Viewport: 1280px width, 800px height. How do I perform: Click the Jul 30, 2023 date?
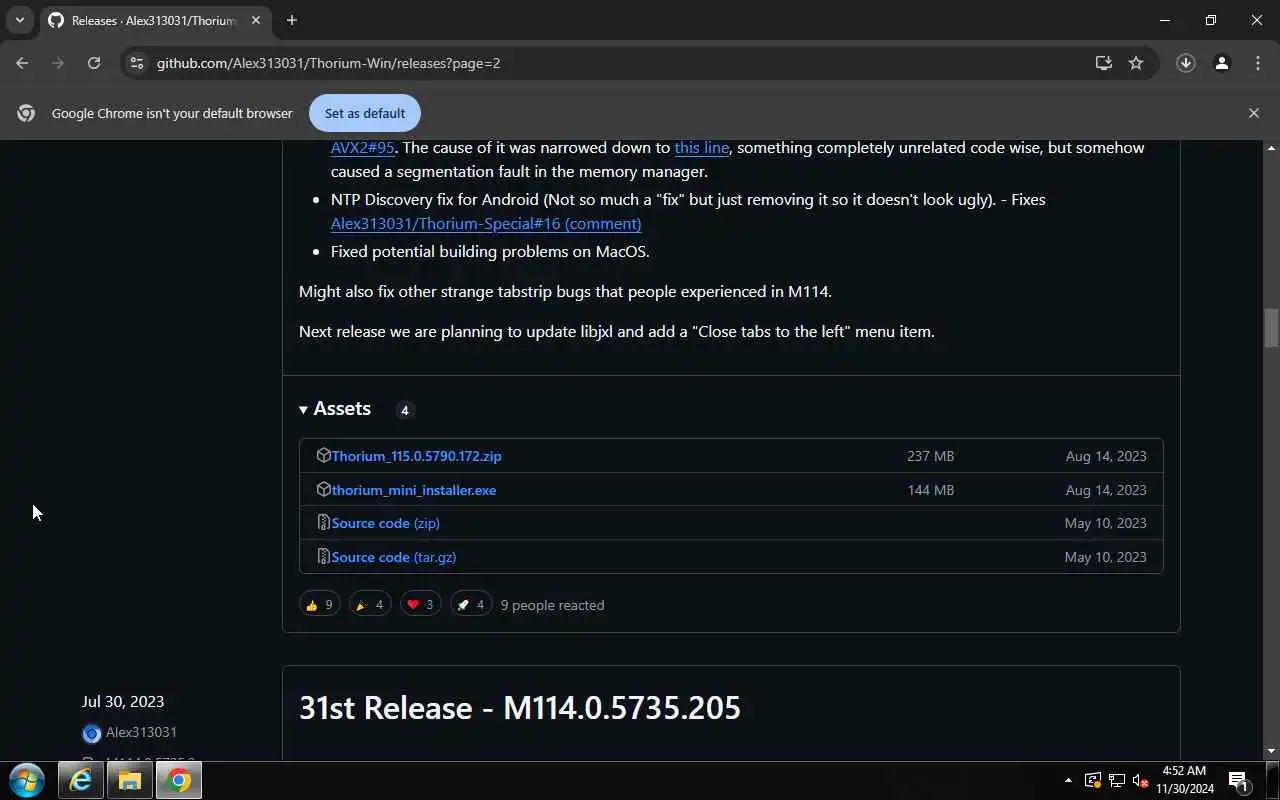(123, 702)
